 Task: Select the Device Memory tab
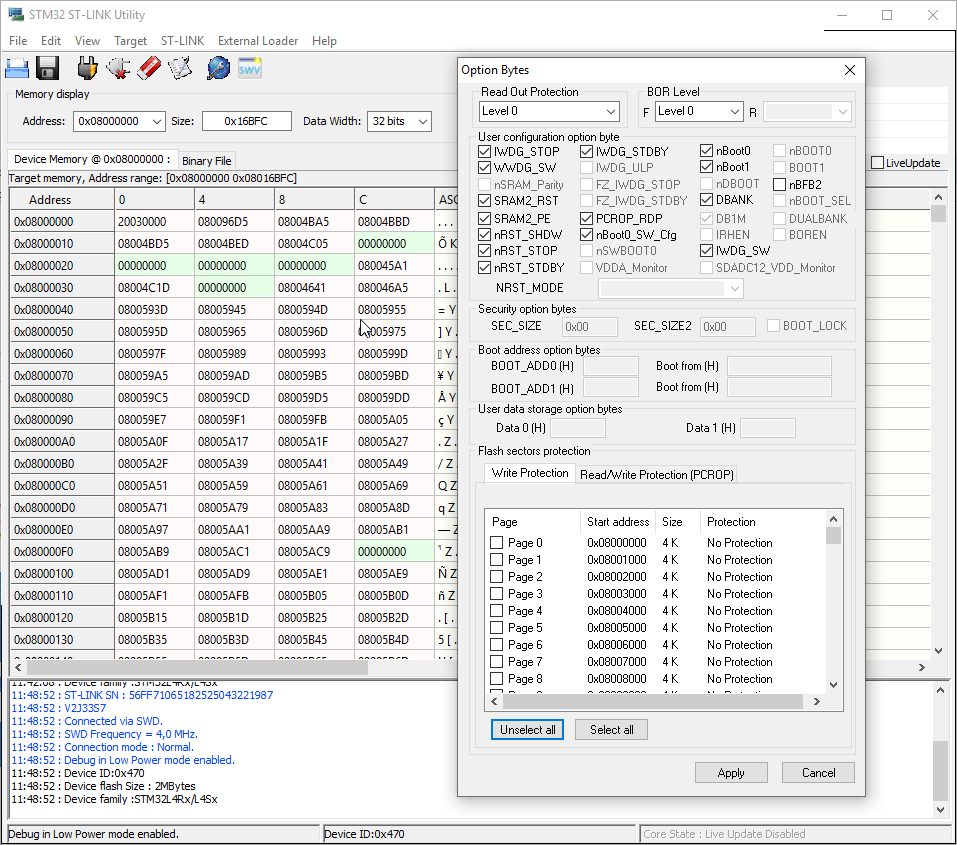(x=92, y=159)
